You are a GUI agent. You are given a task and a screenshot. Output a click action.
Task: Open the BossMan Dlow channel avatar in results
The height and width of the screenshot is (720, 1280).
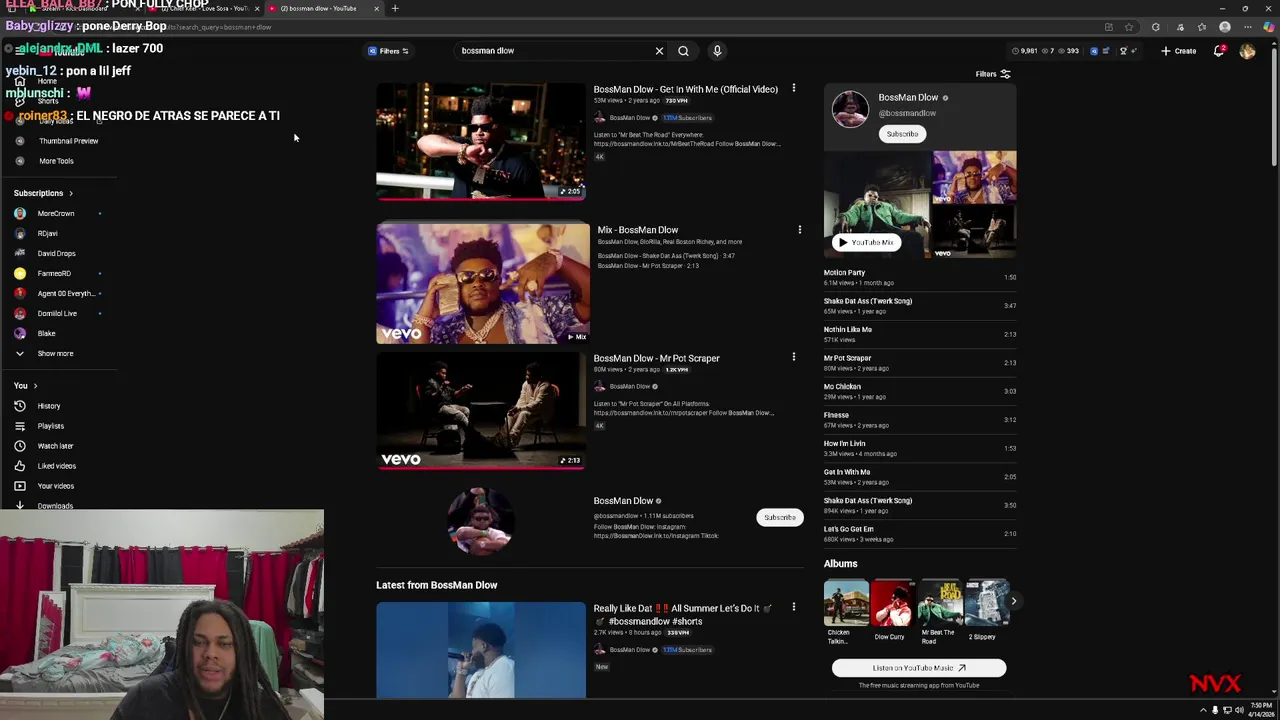click(x=481, y=520)
